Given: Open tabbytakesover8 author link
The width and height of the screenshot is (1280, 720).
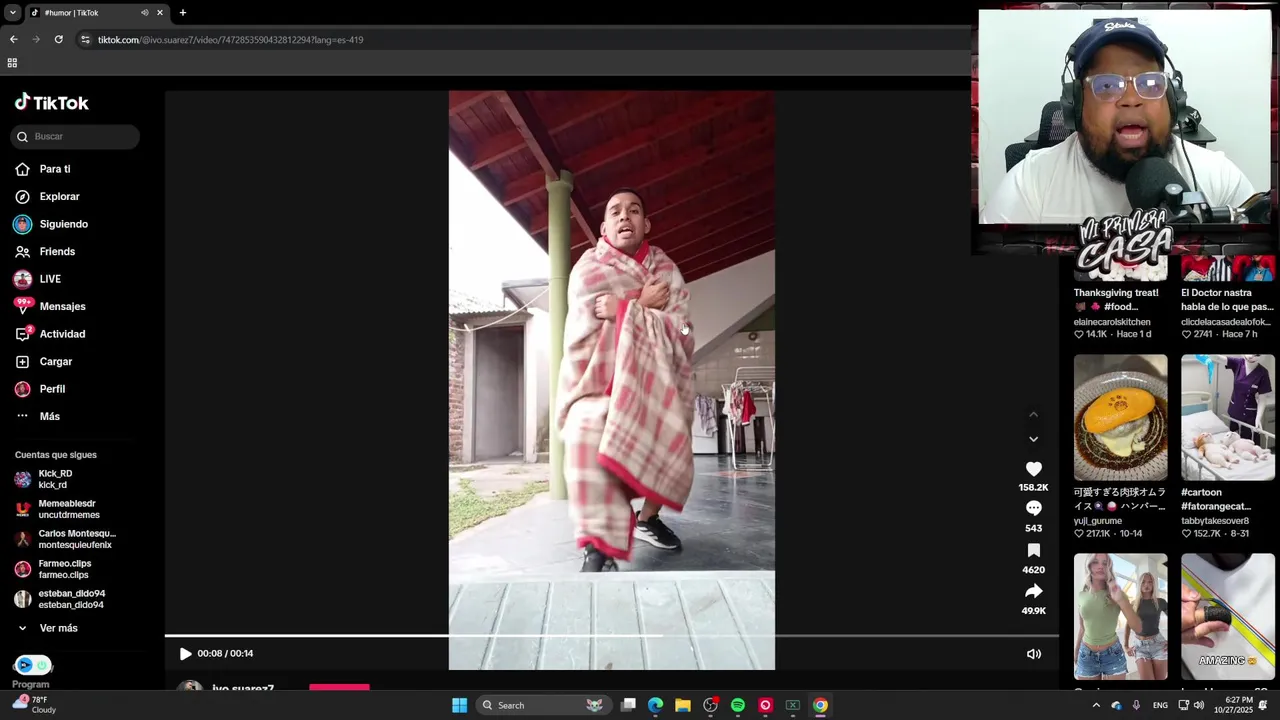Looking at the screenshot, I should pos(1215,521).
